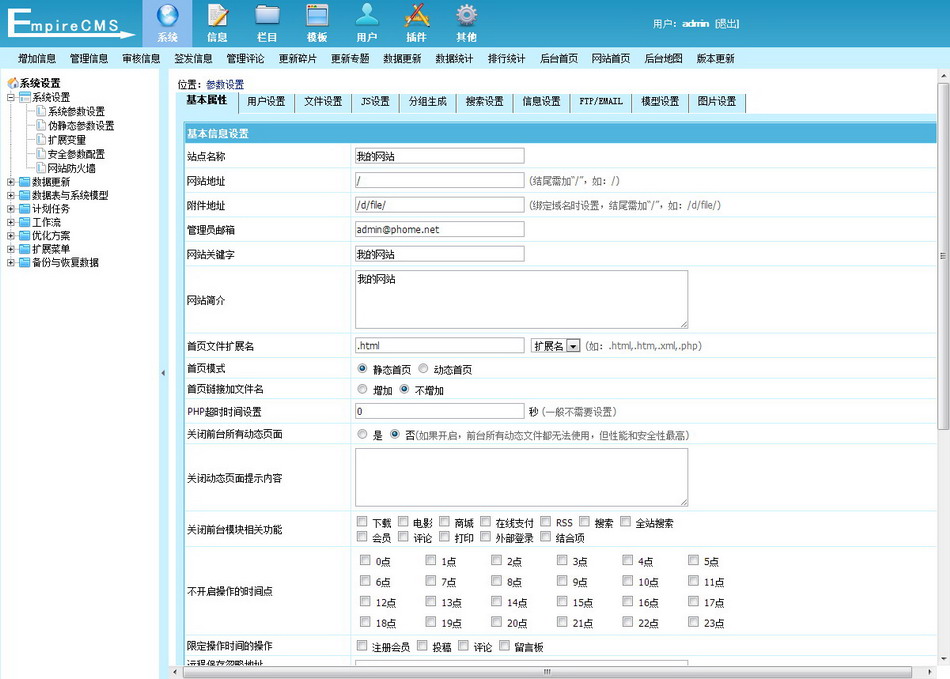950x679 pixels.
Task: Expand the 优化方案 tree node
Action: [10, 235]
